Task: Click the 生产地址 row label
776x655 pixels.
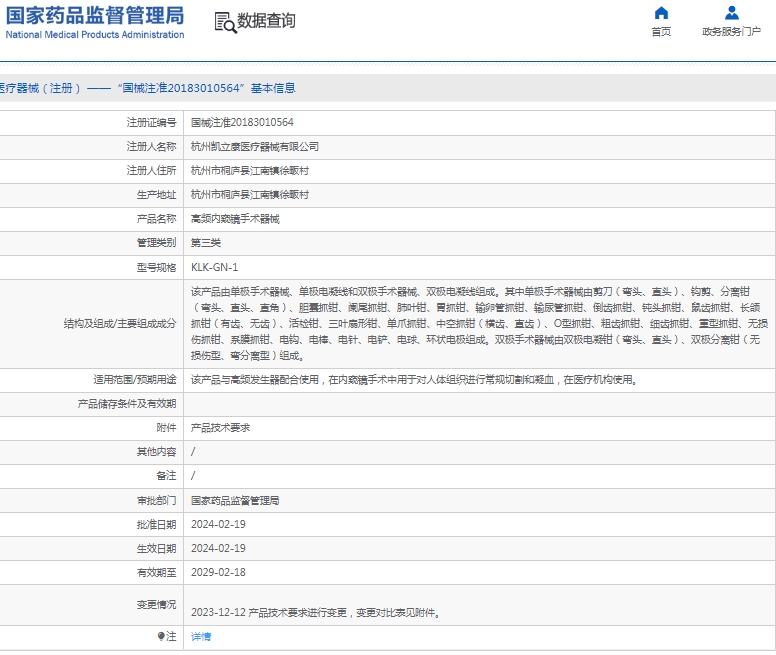Action: [156, 194]
